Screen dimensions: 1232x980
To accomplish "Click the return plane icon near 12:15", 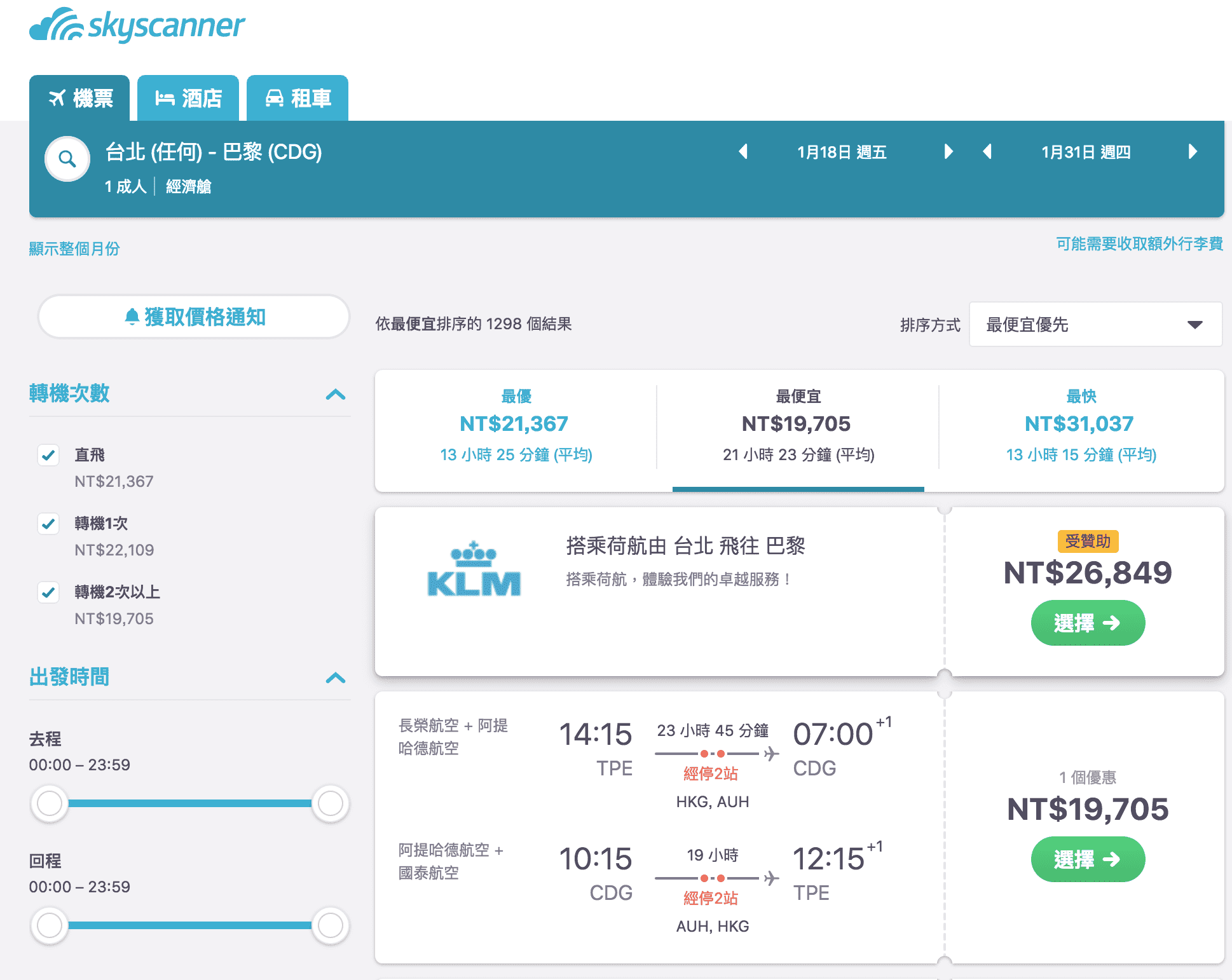I will click(x=771, y=878).
